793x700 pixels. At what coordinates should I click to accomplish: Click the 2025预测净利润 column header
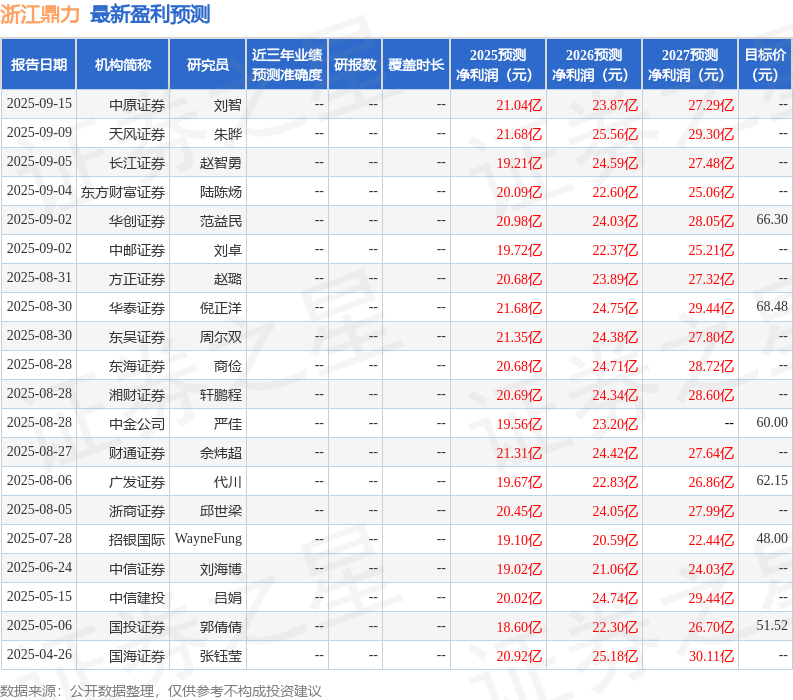(498, 64)
